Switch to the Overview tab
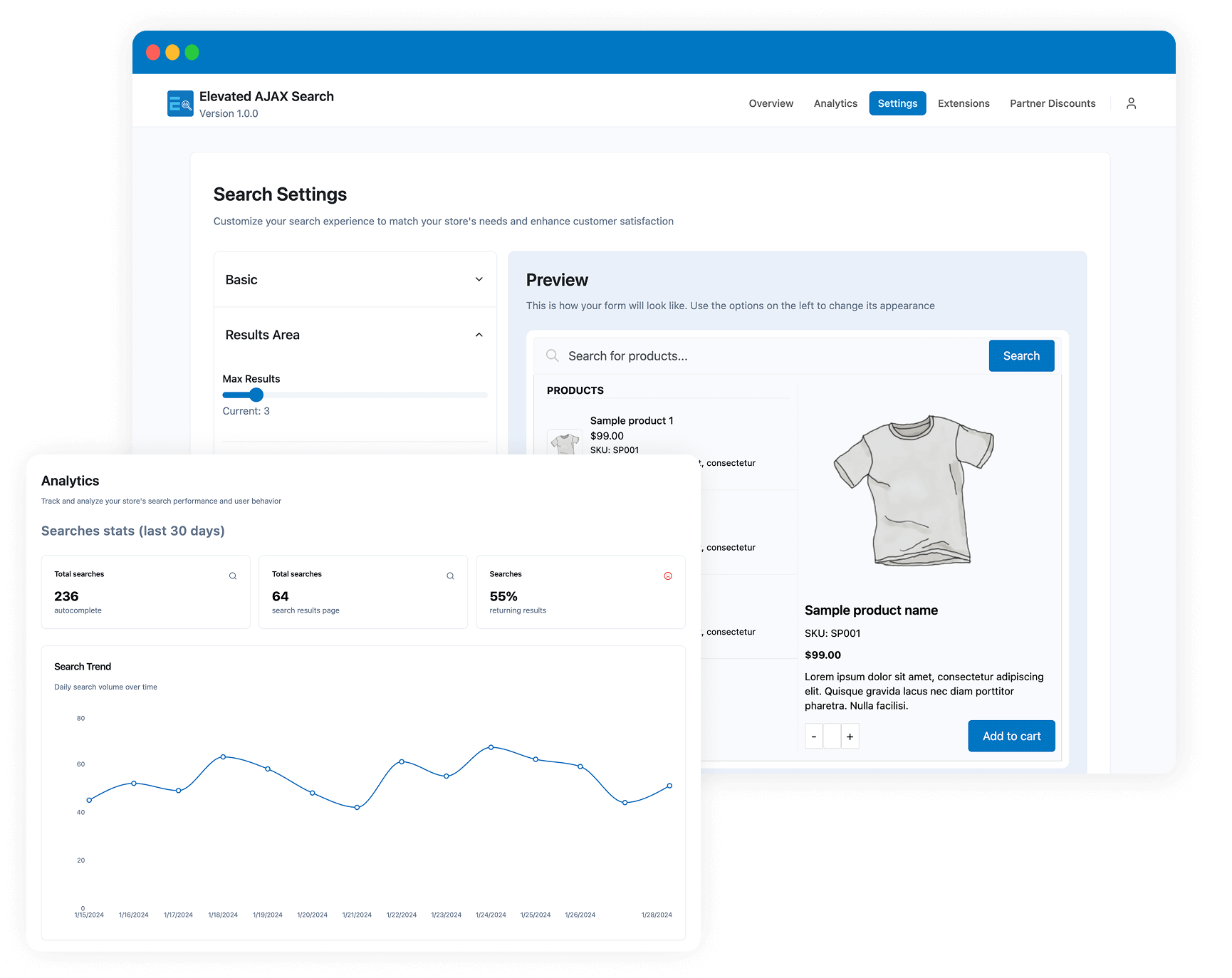Image resolution: width=1232 pixels, height=978 pixels. point(771,103)
